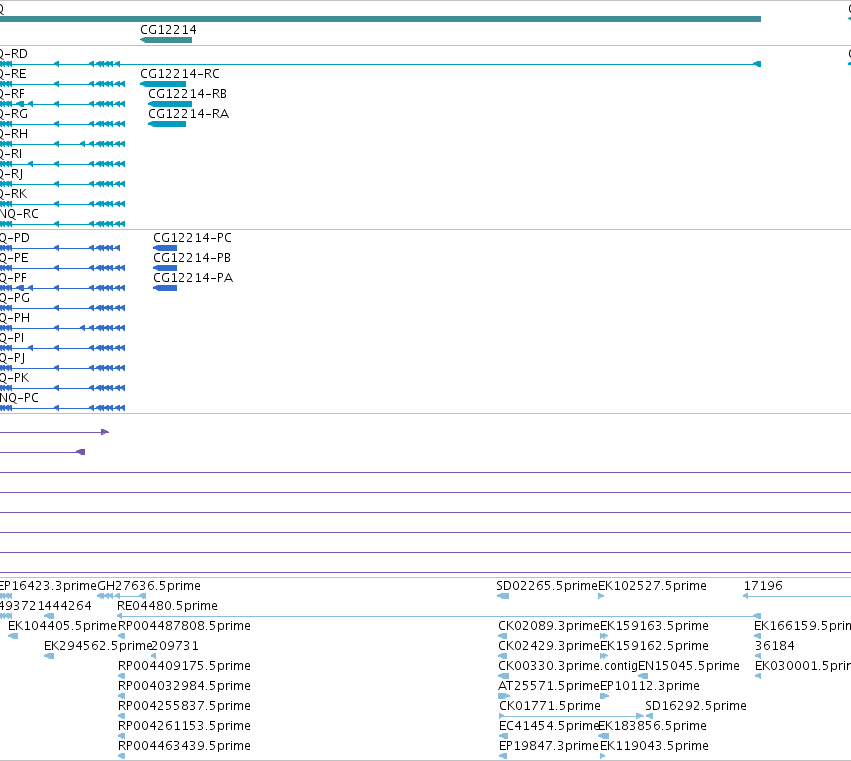Open EST EK294562.5prime
The width and height of the screenshot is (851, 761).
tap(98, 646)
